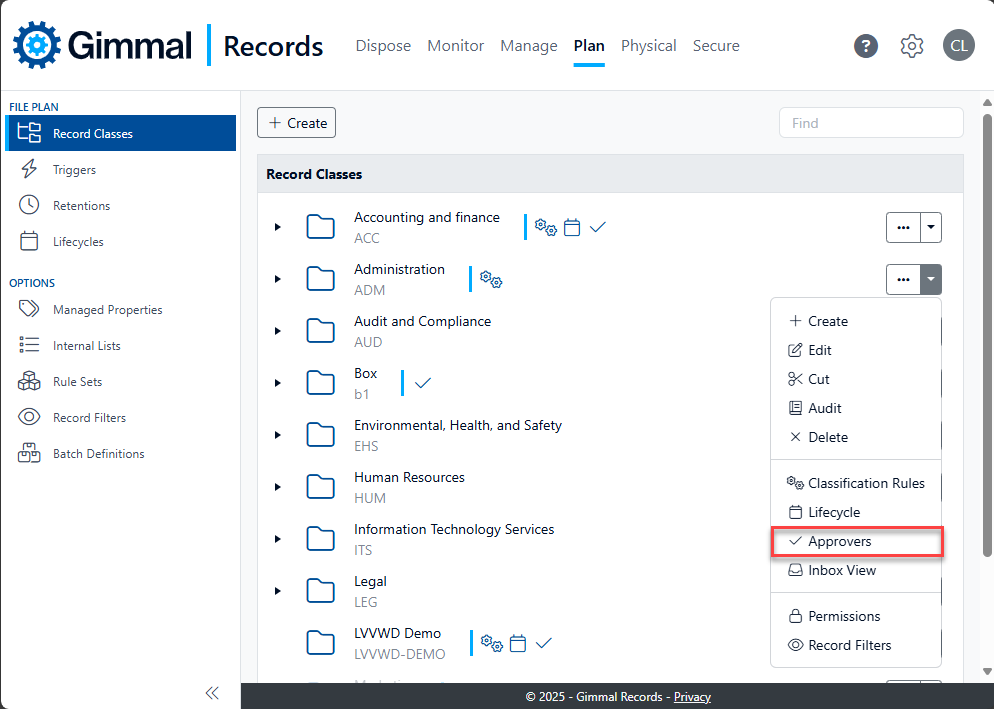Open the help question mark icon

[866, 46]
